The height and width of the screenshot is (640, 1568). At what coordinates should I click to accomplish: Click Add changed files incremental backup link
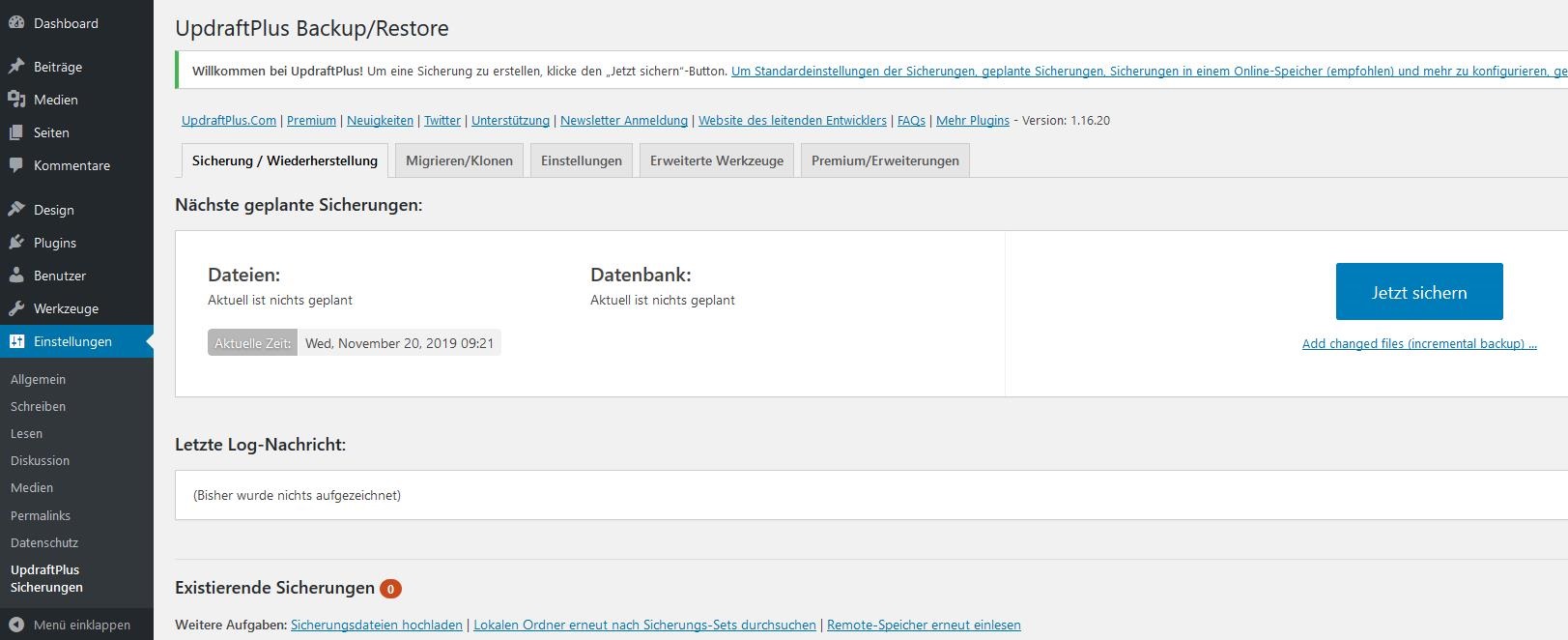pyautogui.click(x=1419, y=343)
